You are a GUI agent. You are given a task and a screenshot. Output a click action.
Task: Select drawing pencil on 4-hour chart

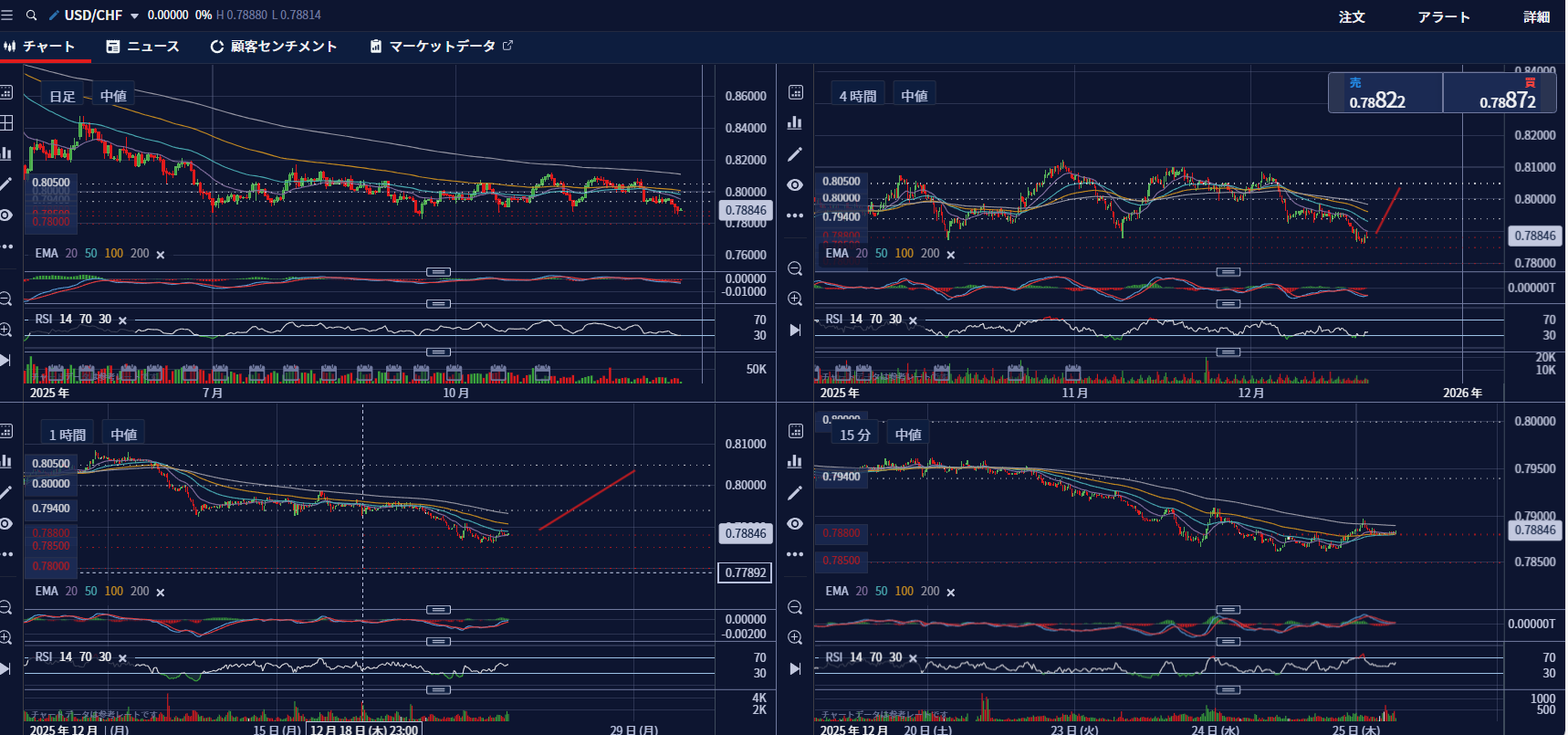click(795, 153)
